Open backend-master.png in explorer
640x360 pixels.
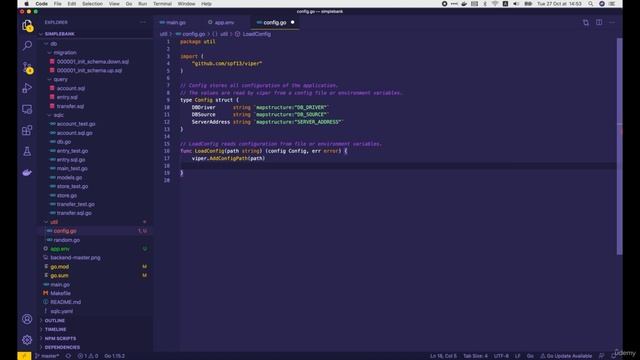[x=75, y=258]
